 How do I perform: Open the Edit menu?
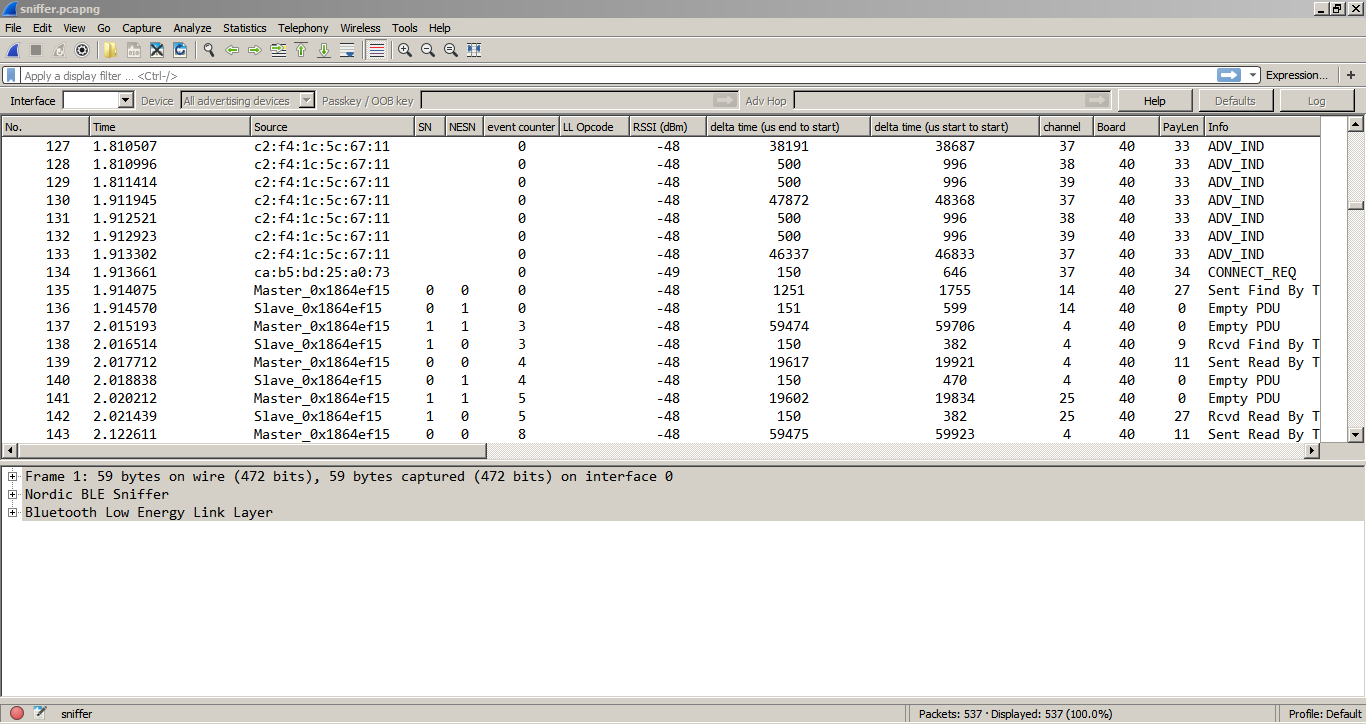(42, 28)
